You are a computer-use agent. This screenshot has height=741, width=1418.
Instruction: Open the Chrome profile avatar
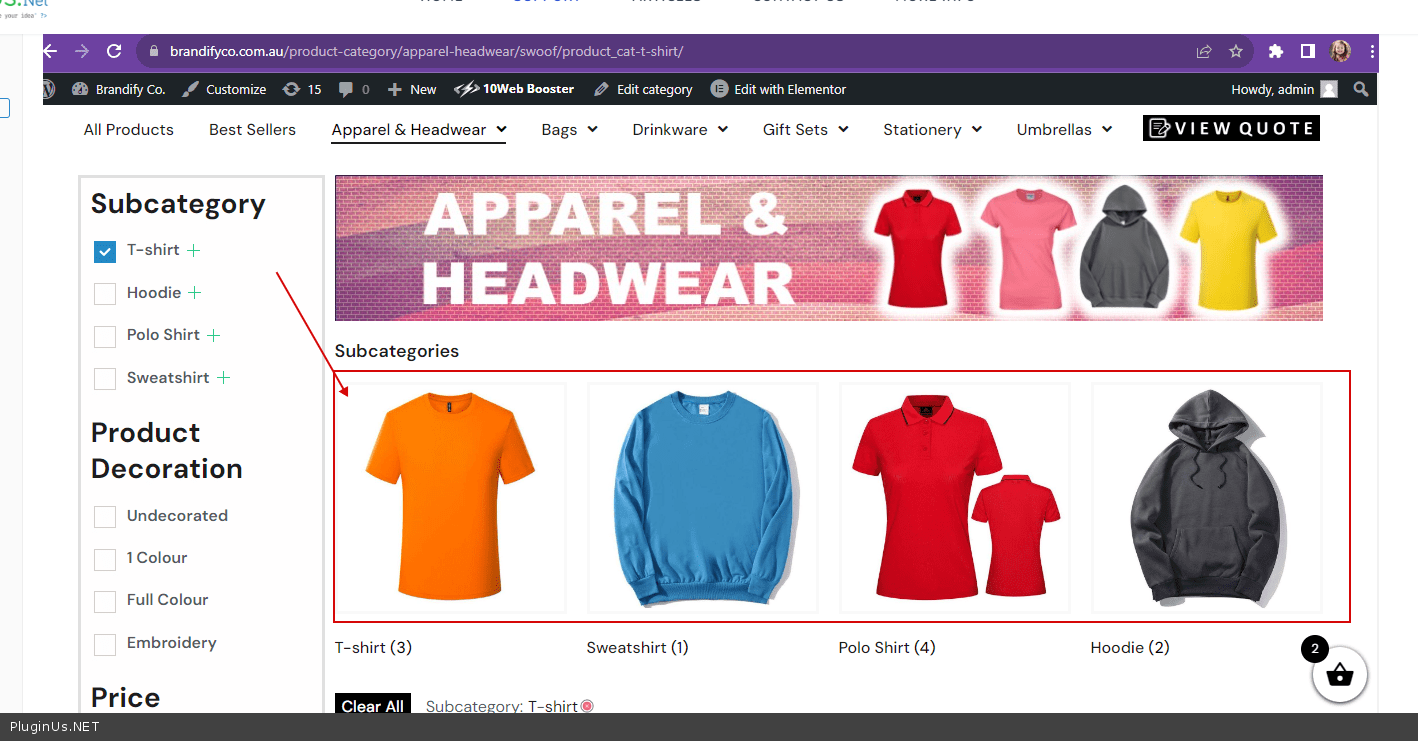click(1340, 51)
